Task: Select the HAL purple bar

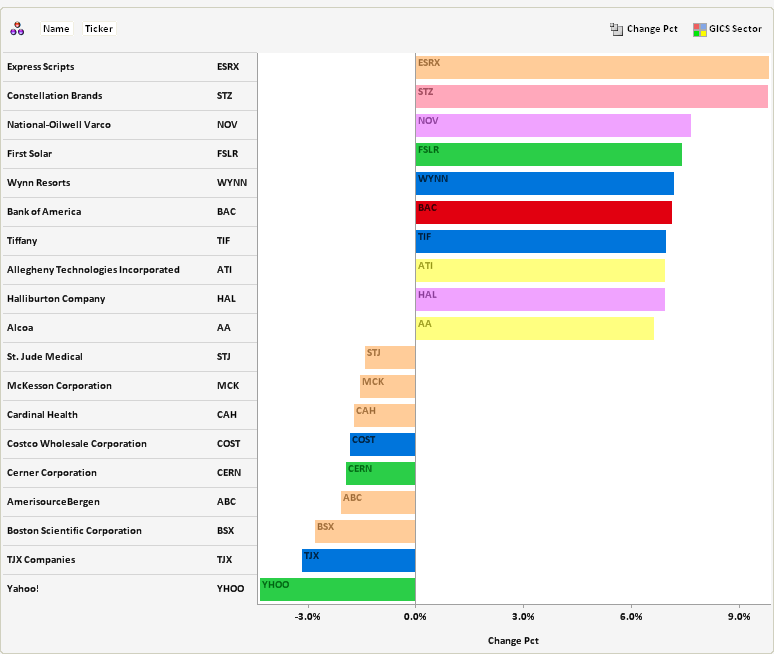Action: pos(540,300)
